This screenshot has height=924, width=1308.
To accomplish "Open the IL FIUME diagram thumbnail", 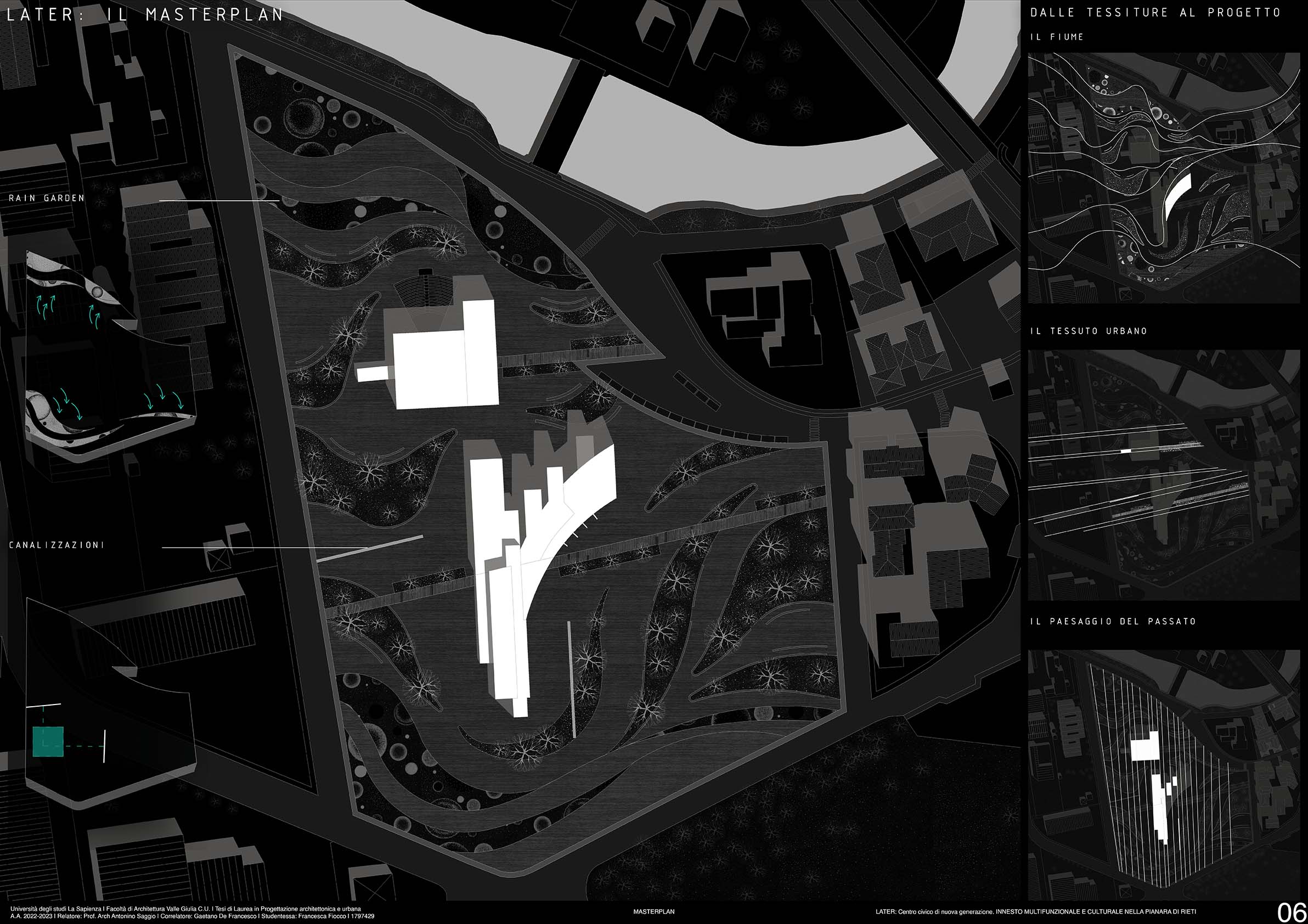I will pos(1163,178).
